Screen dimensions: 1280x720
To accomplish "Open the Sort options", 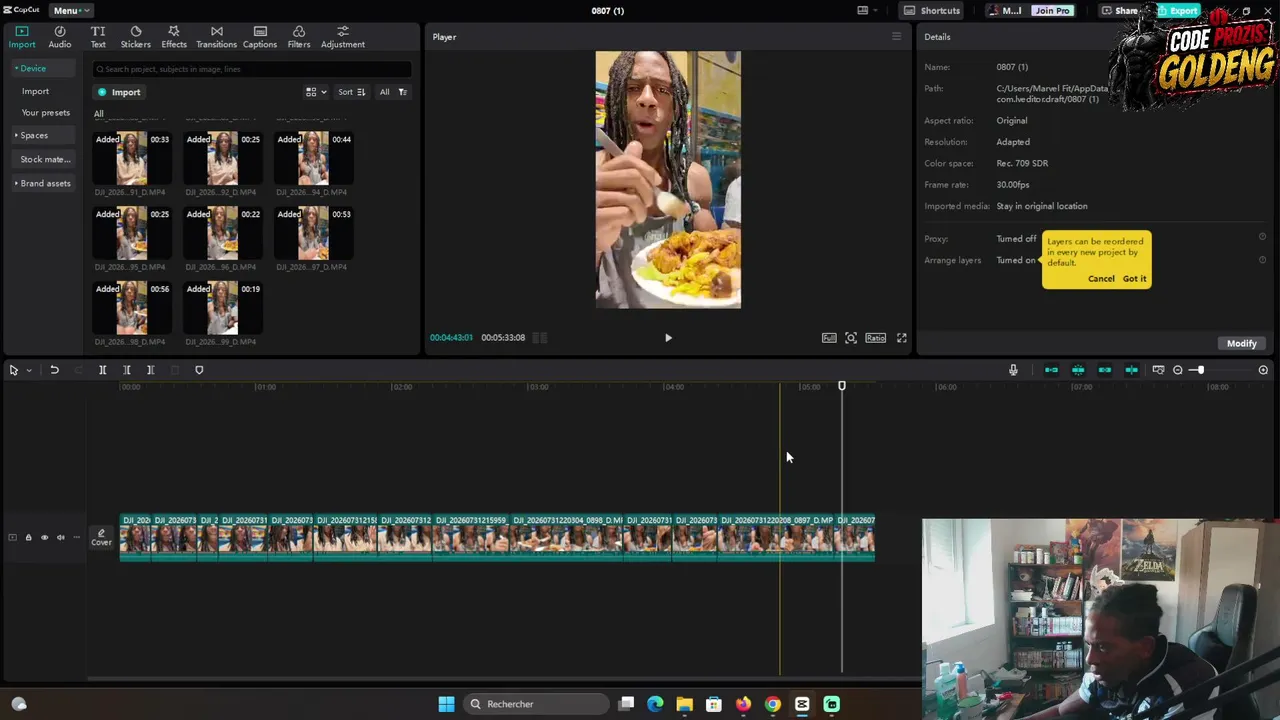I will (x=351, y=92).
